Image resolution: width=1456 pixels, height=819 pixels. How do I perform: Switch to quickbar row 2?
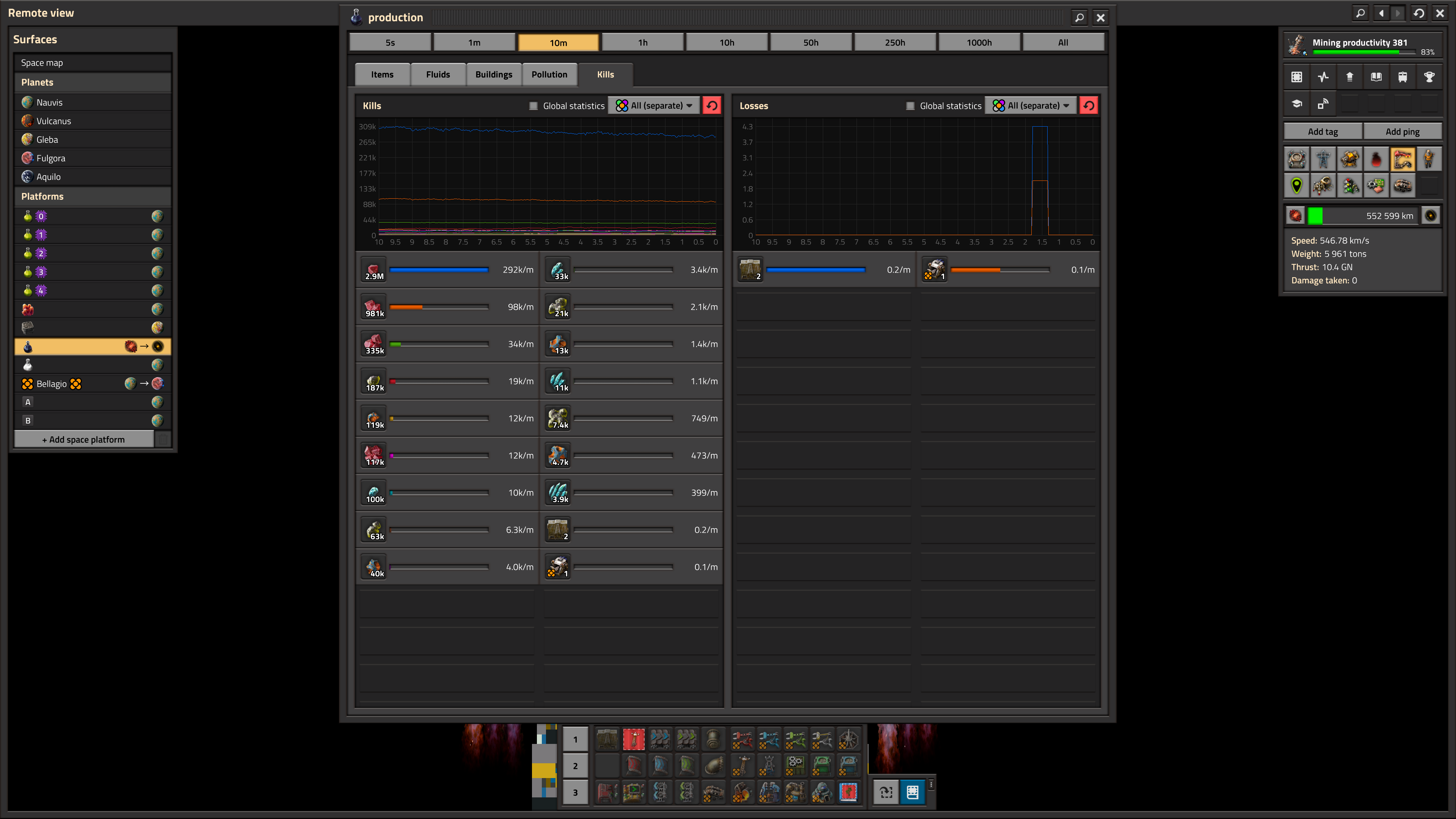[x=576, y=766]
